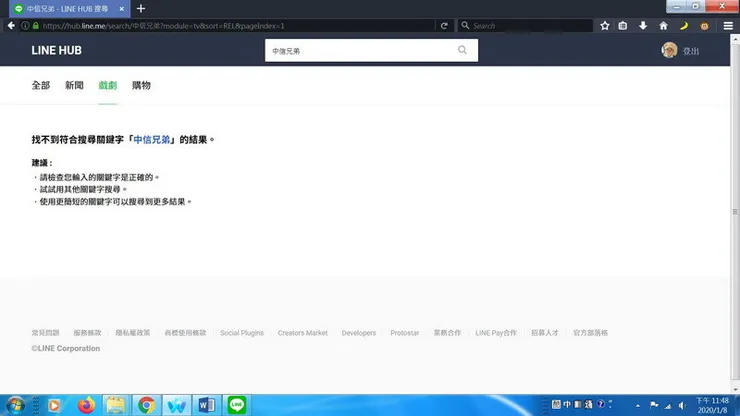This screenshot has height=416, width=740.
Task: Submit search with the magnifier icon
Action: coord(462,50)
